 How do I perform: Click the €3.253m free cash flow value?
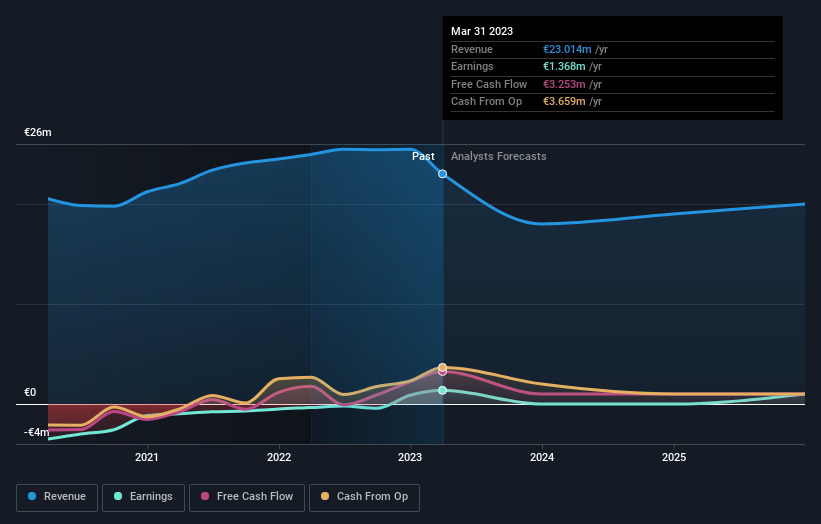(x=564, y=84)
